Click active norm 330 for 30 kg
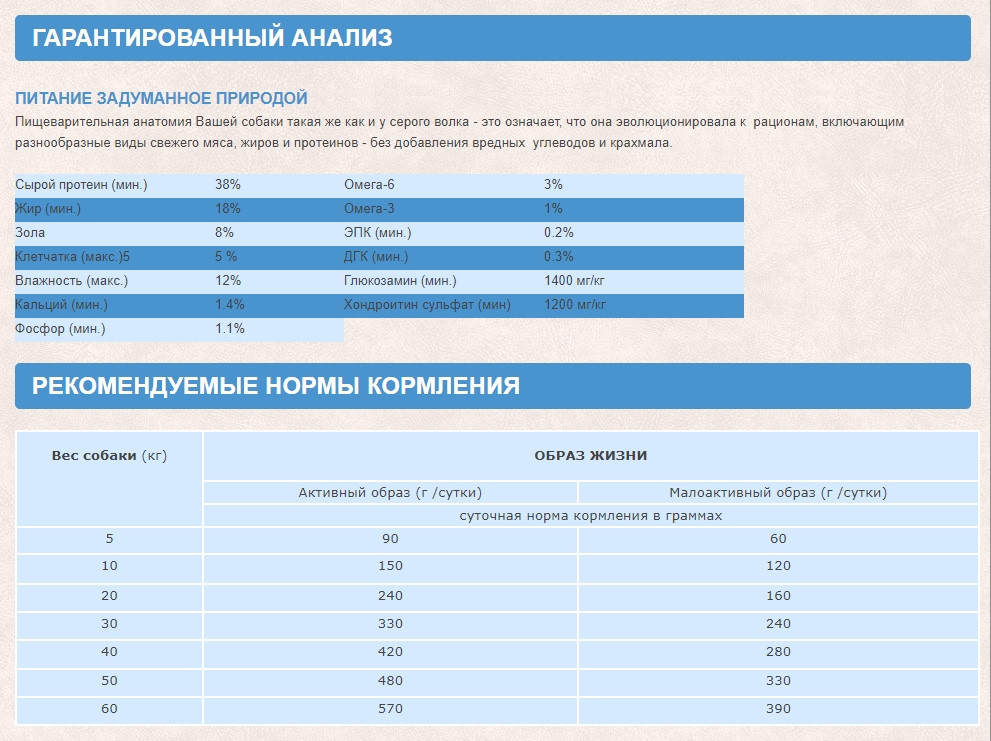Viewport: 991px width, 741px height. click(x=390, y=624)
